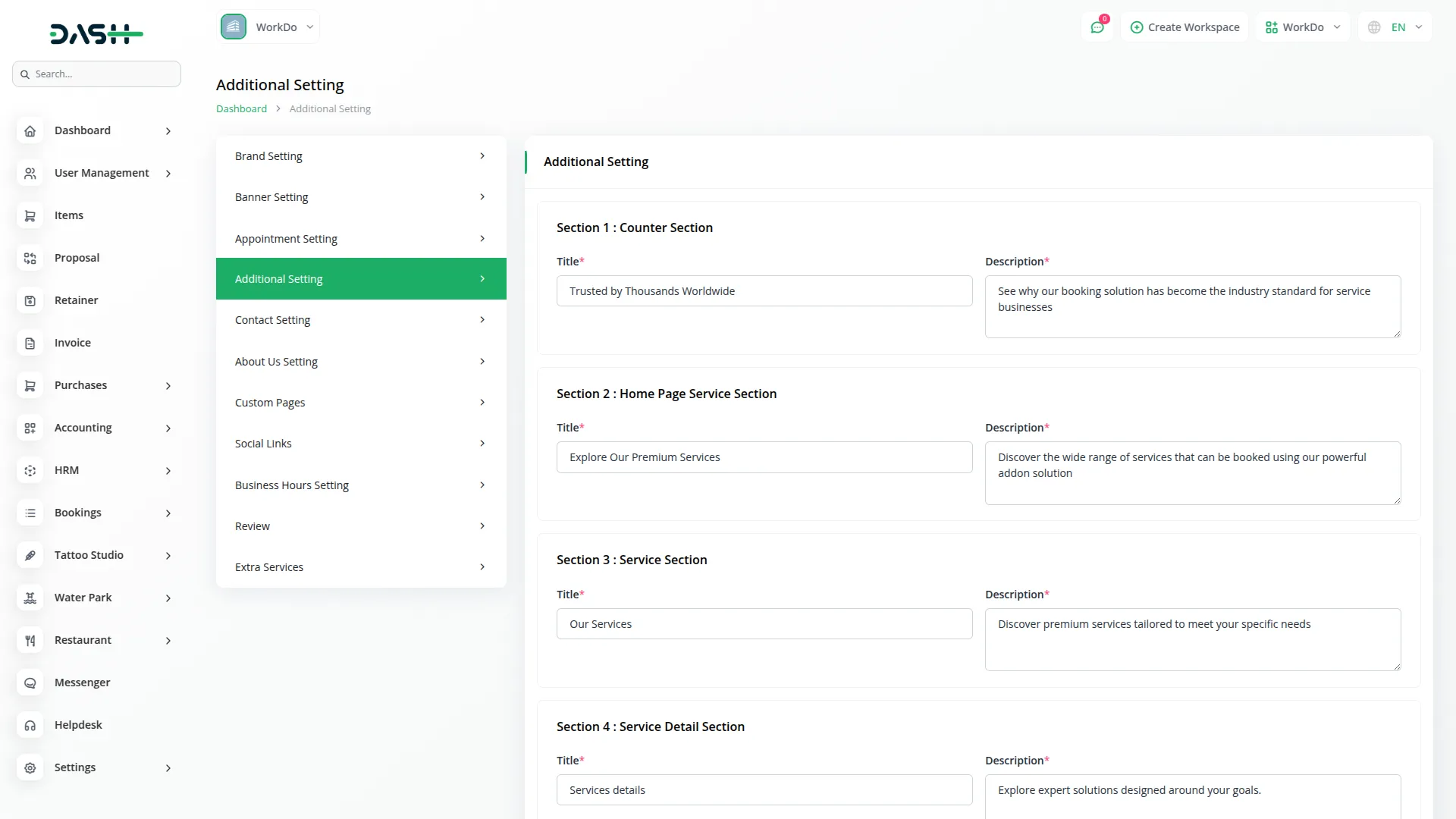Follow the Dashboard breadcrumb link
1456x819 pixels.
click(x=241, y=108)
